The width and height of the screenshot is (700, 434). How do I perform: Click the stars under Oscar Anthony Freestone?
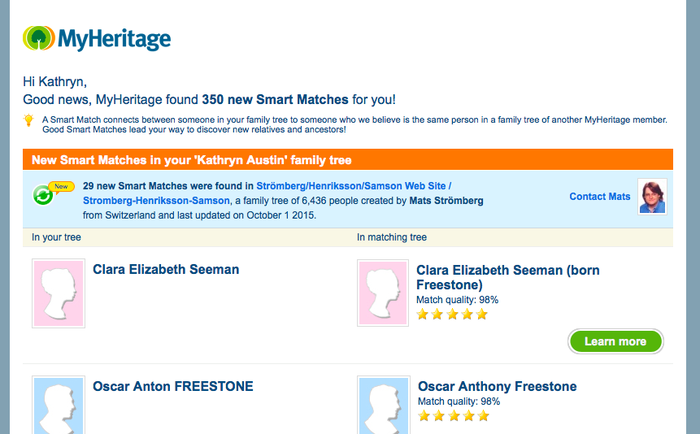tap(454, 416)
